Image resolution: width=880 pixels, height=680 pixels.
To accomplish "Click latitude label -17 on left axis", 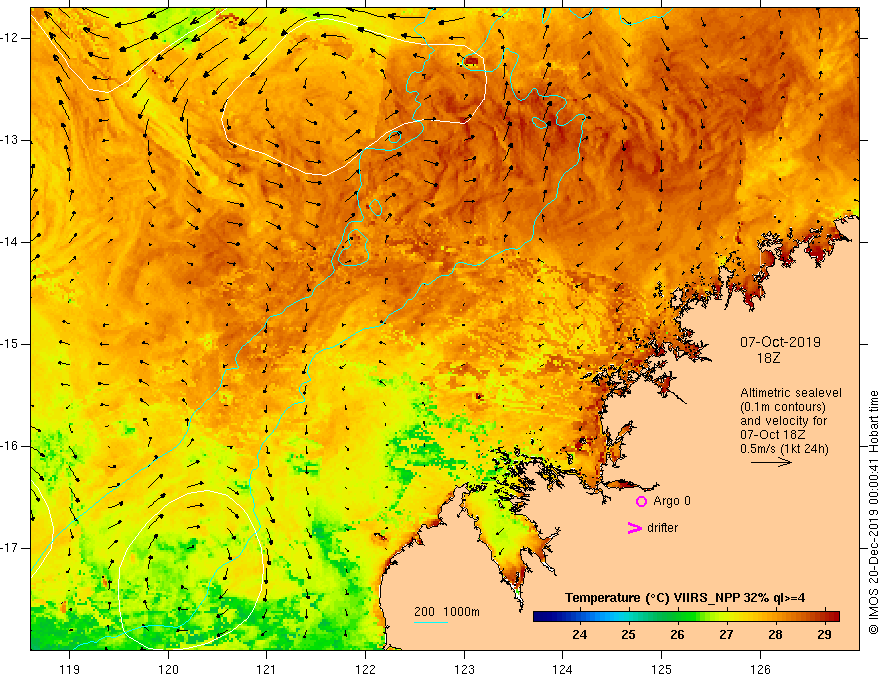I will click(11, 548).
